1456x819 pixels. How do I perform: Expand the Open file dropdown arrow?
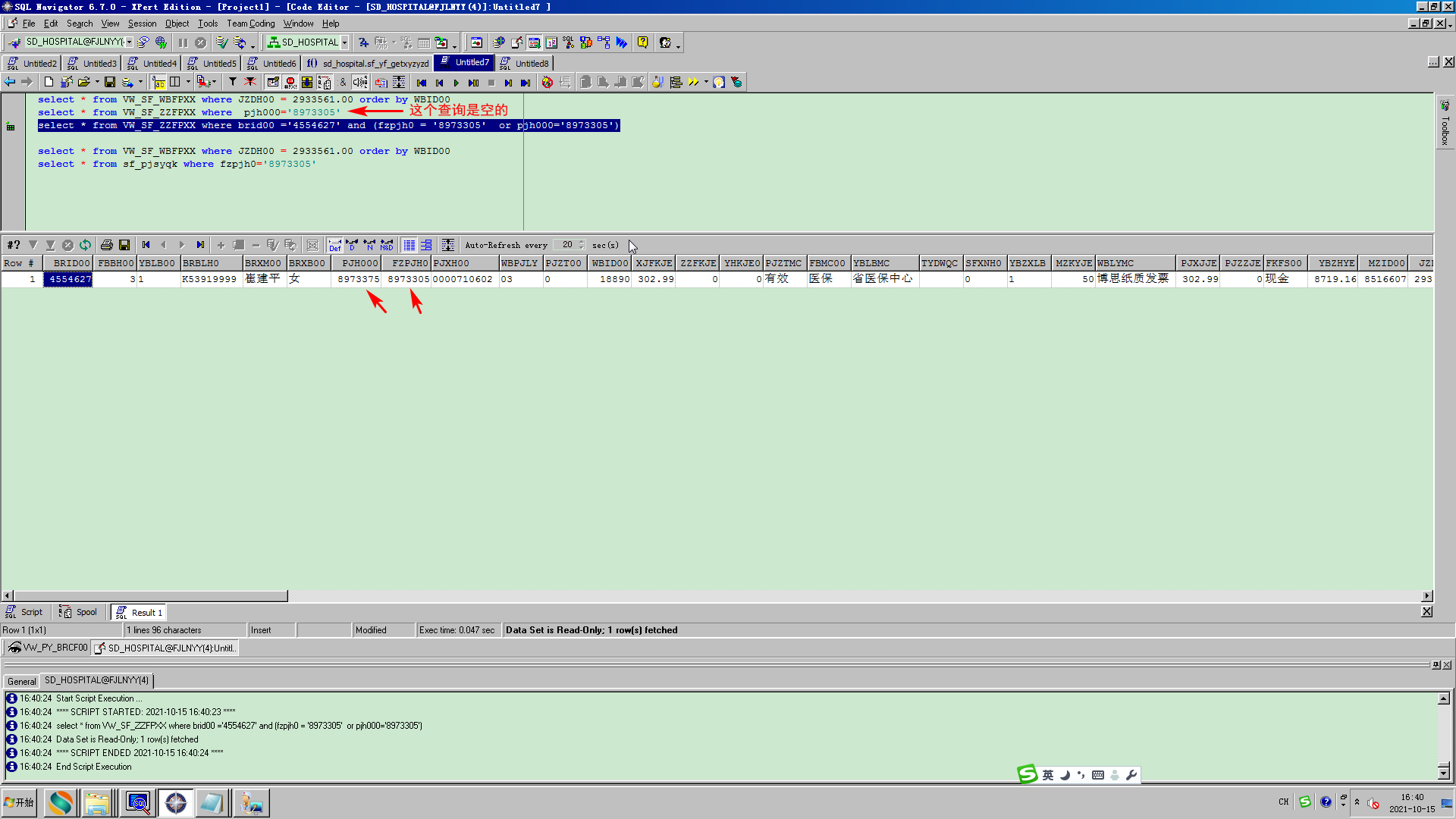pos(97,82)
